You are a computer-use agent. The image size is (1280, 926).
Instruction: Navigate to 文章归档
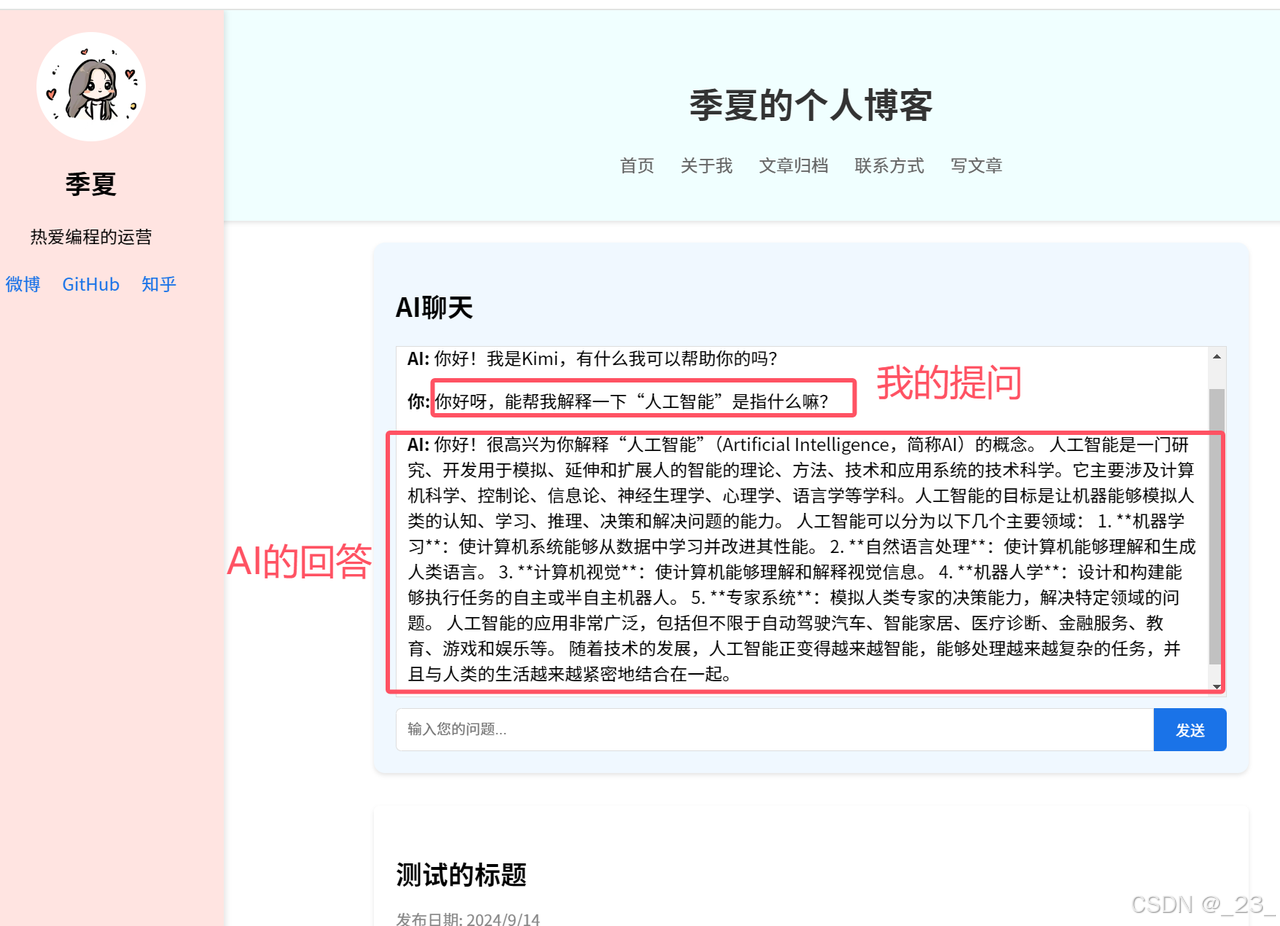(794, 166)
